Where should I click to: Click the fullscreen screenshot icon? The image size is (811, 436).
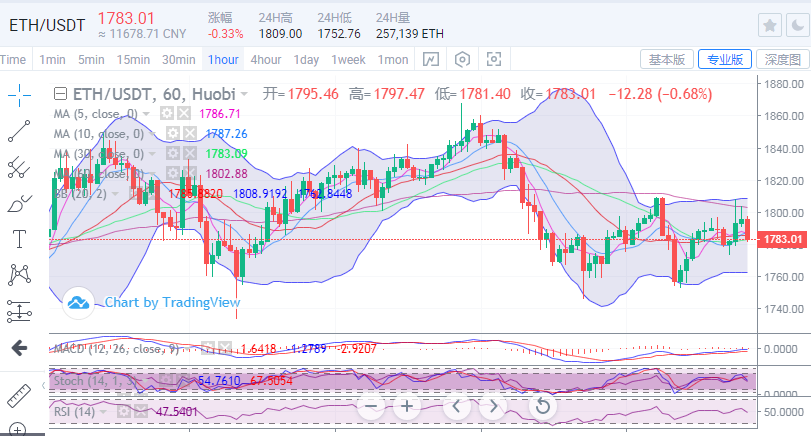(x=494, y=59)
